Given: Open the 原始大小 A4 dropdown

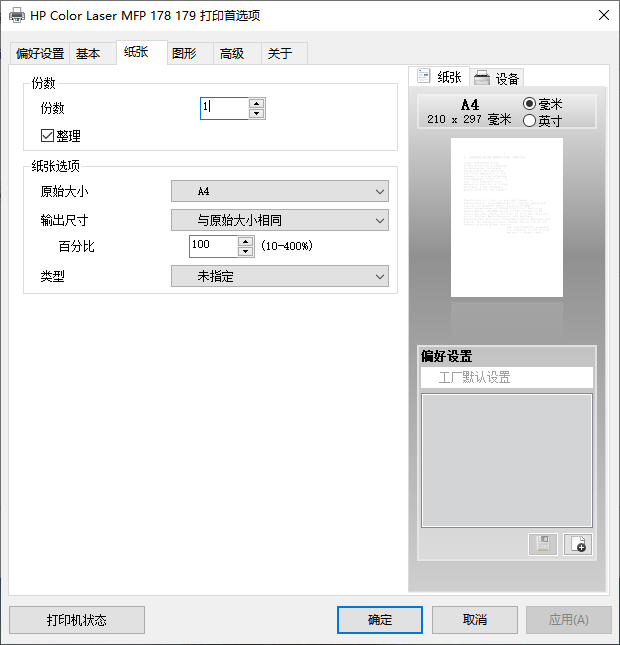Looking at the screenshot, I should [280, 191].
